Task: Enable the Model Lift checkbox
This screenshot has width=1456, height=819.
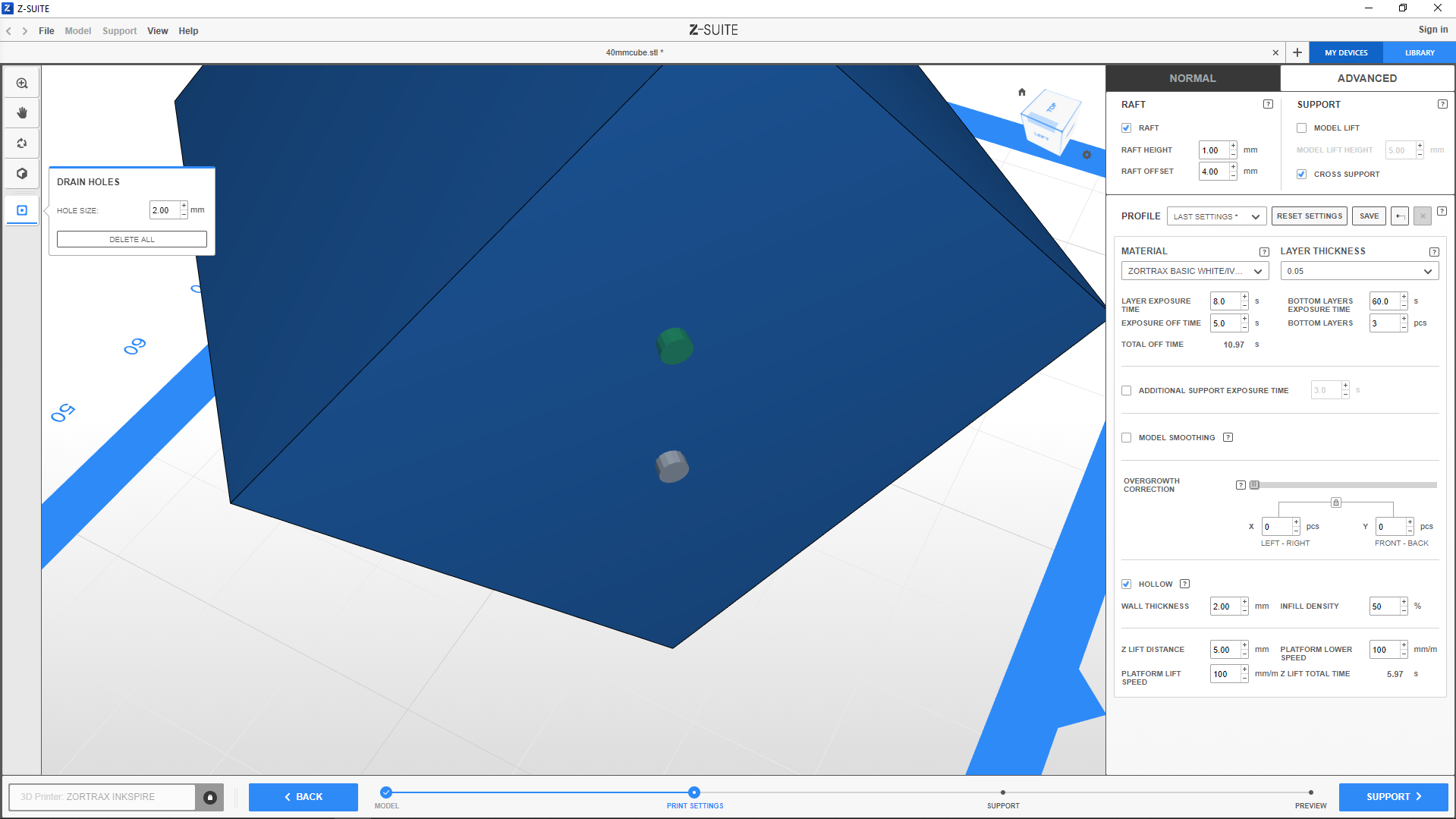Action: tap(1302, 128)
